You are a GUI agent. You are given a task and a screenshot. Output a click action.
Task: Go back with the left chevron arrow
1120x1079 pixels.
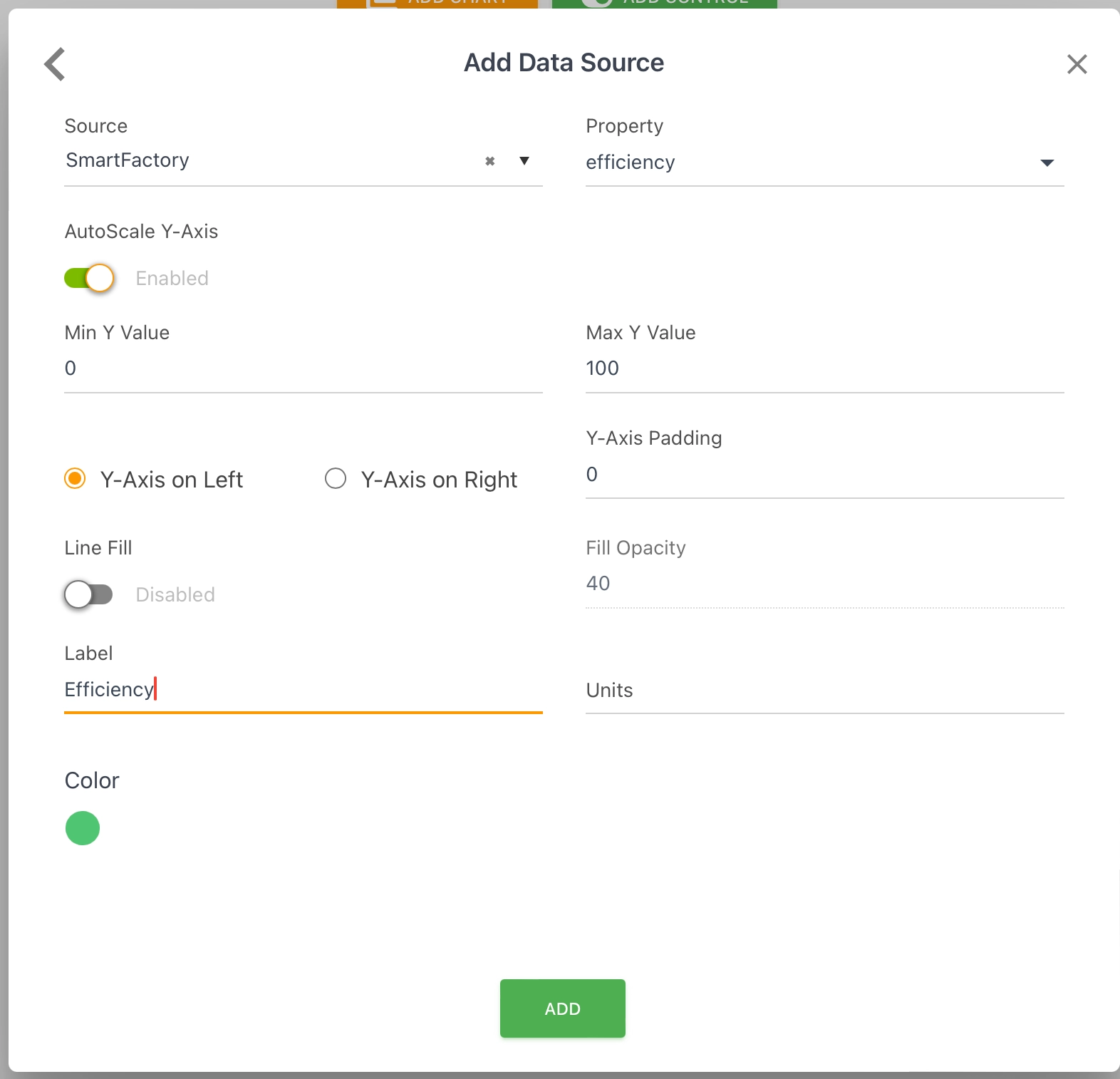(55, 64)
